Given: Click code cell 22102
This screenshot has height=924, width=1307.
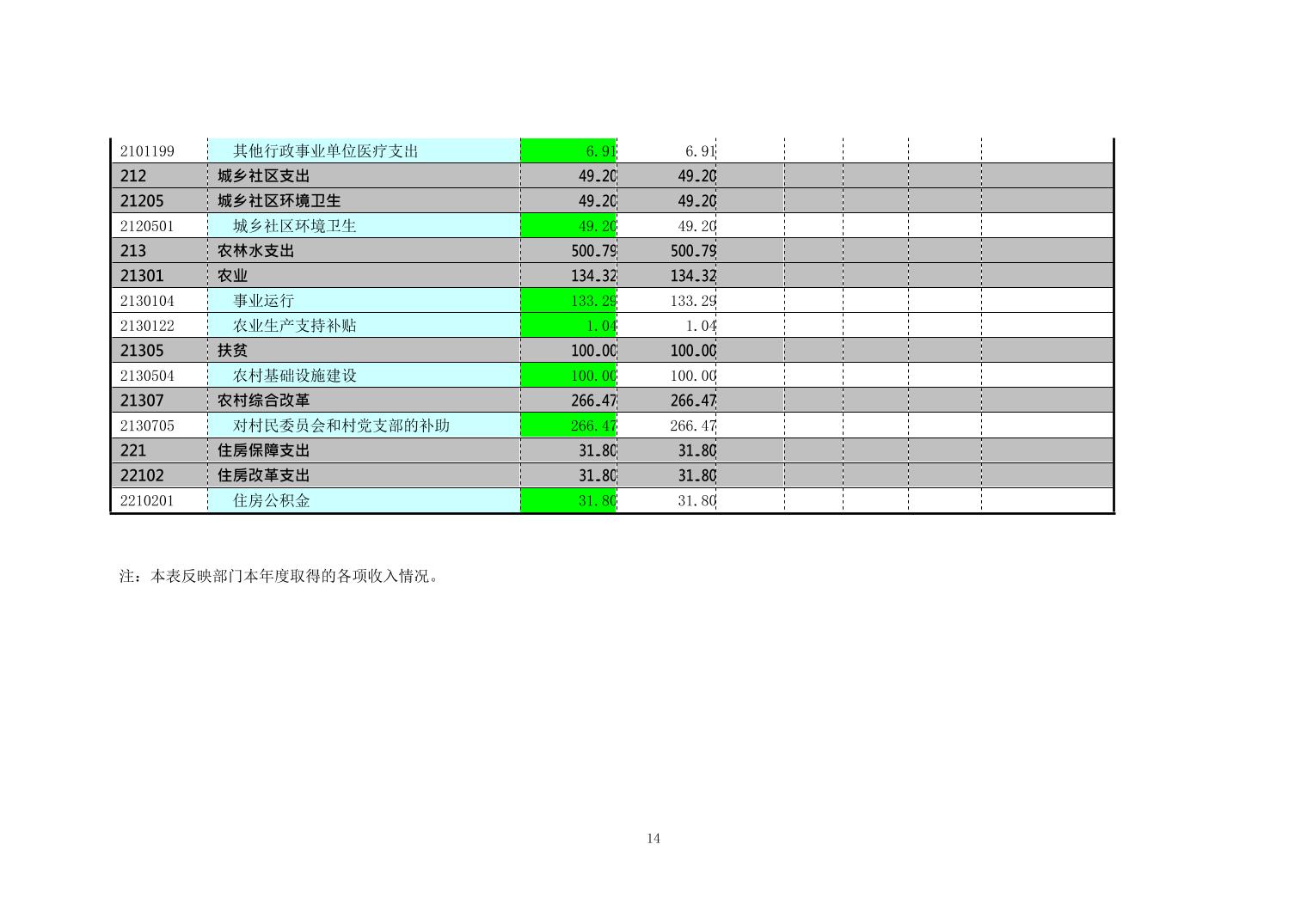Looking at the screenshot, I should [x=160, y=474].
